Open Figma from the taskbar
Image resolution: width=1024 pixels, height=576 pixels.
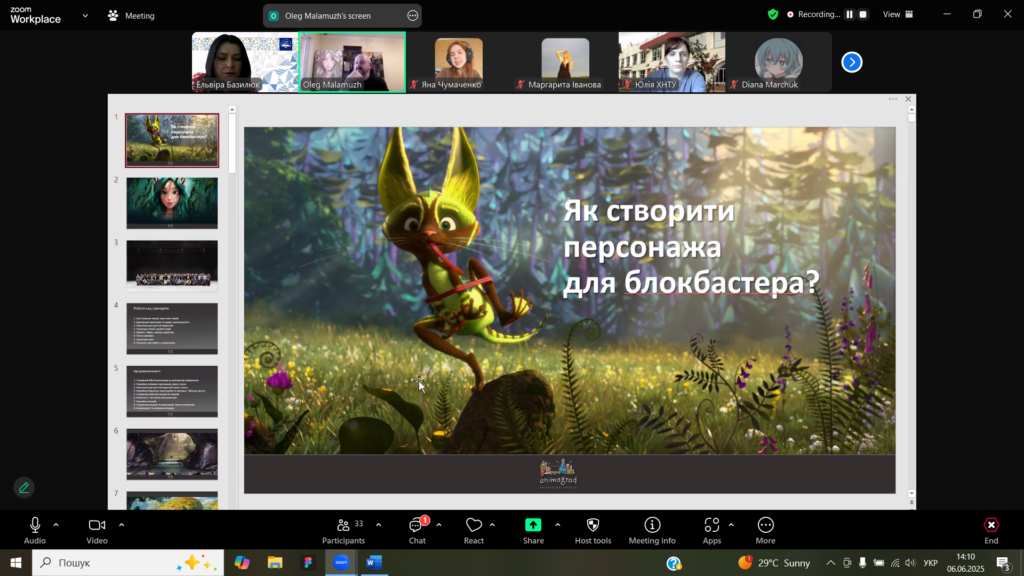coord(308,562)
